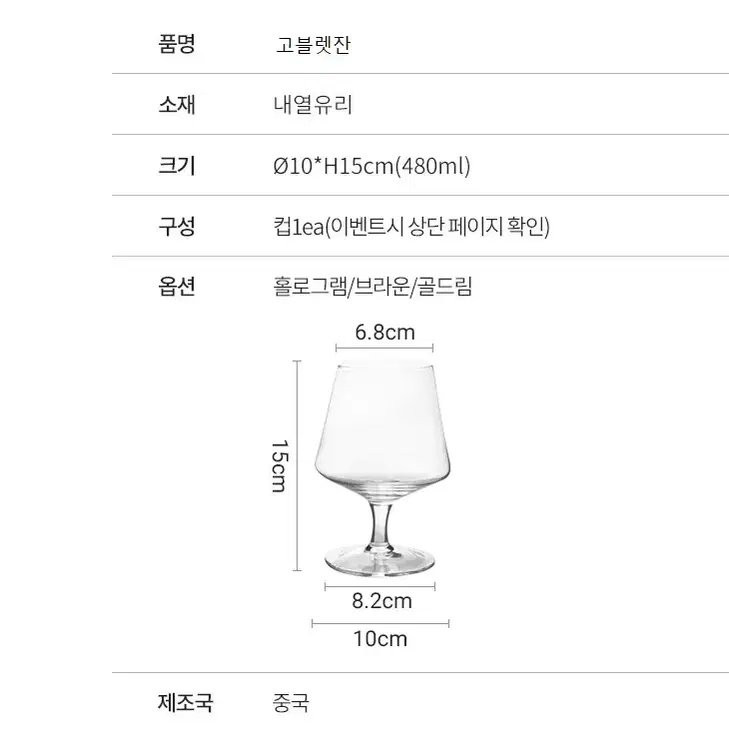Screen dimensions: 729x729
Task: Click the 홀로그램/브라운/골드림 options text
Action: pos(373,286)
